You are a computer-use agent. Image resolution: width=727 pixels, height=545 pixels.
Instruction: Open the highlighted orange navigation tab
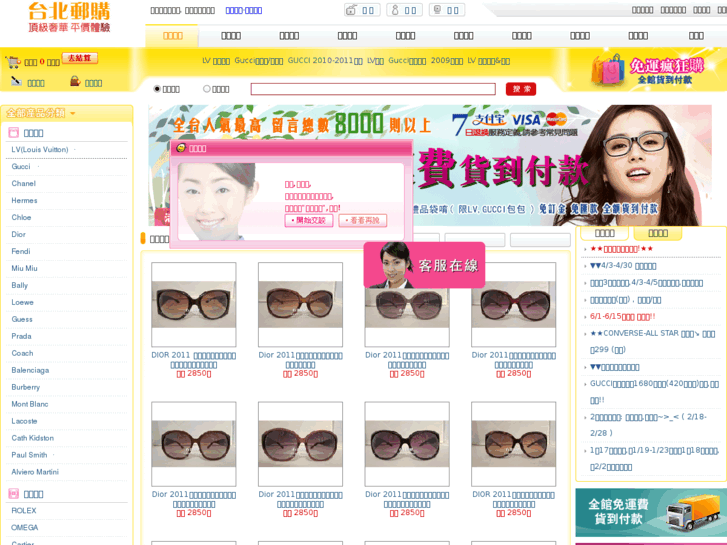172,36
